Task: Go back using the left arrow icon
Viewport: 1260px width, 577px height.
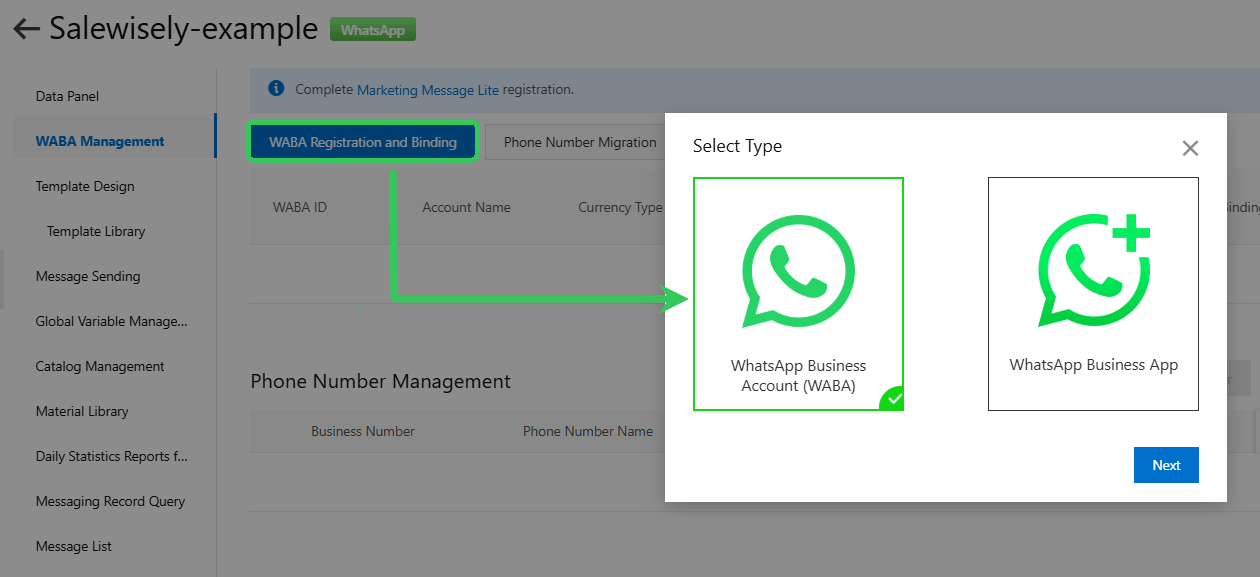Action: point(26,30)
